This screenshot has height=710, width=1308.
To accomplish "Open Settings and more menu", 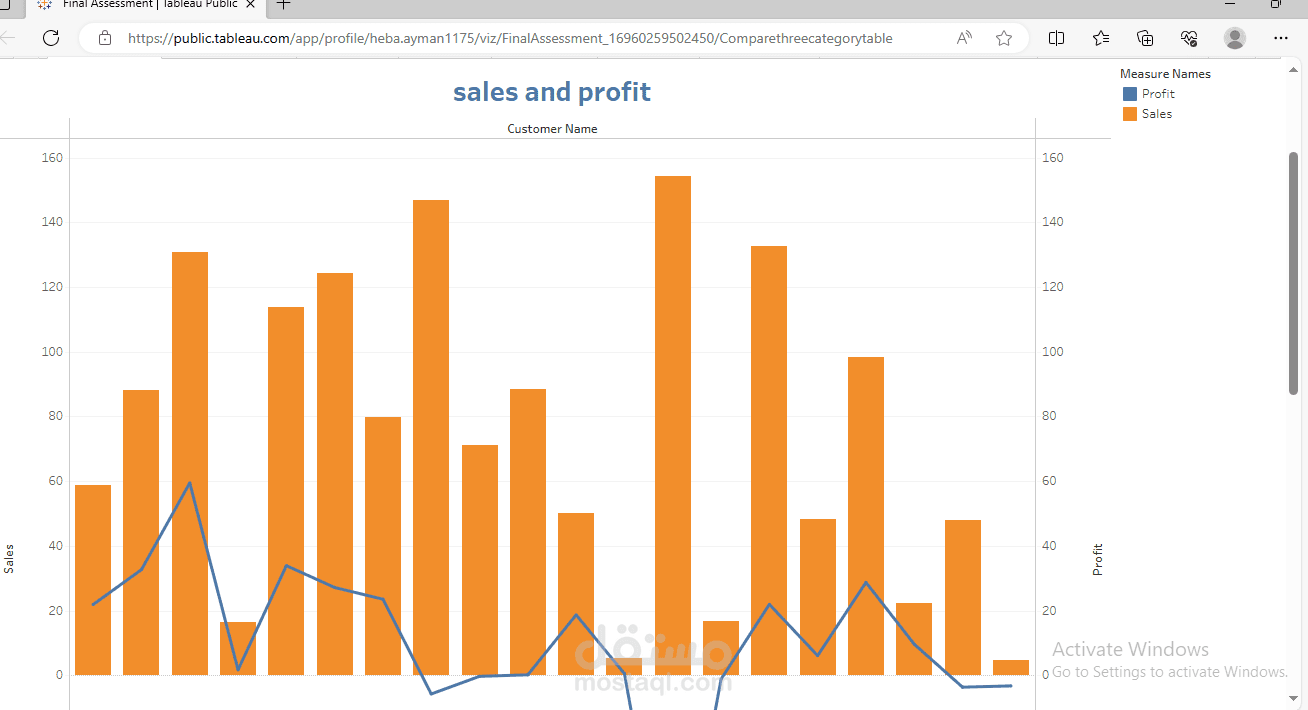I will 1281,38.
